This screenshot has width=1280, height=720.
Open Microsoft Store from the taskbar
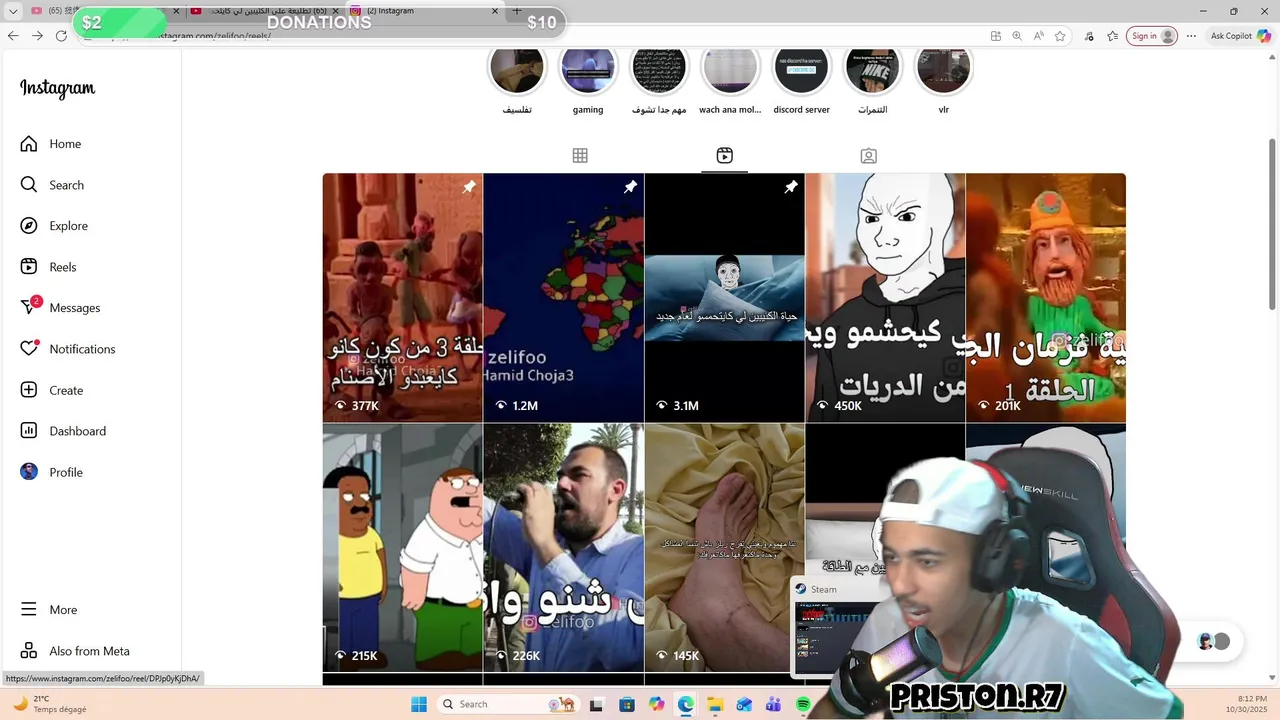coord(627,704)
